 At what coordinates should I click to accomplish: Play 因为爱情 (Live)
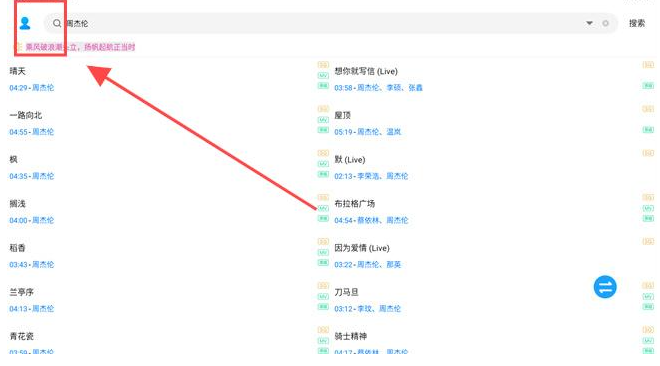click(362, 248)
